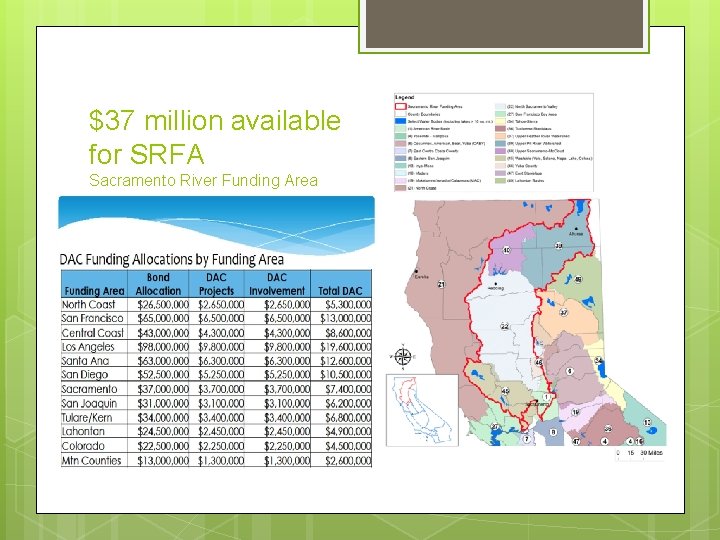Select the "San Diego" row label
Screen dimensions: 720x540
(84, 375)
